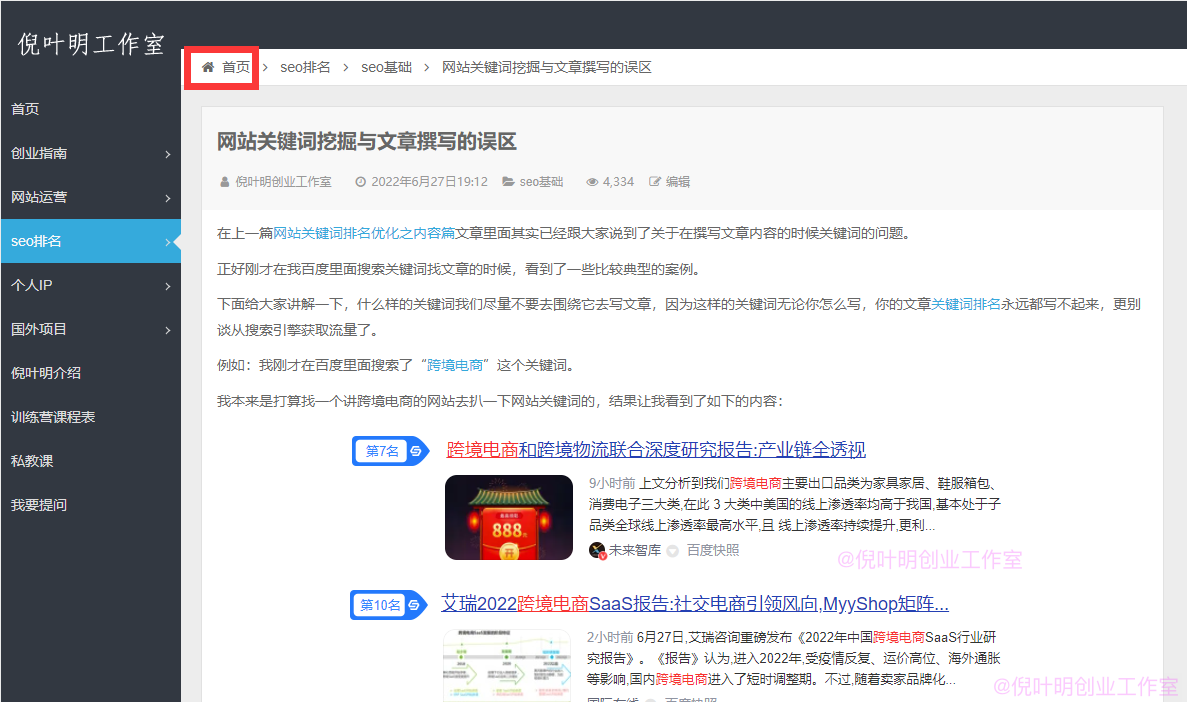Click 首页 breadcrumb link

point(235,67)
